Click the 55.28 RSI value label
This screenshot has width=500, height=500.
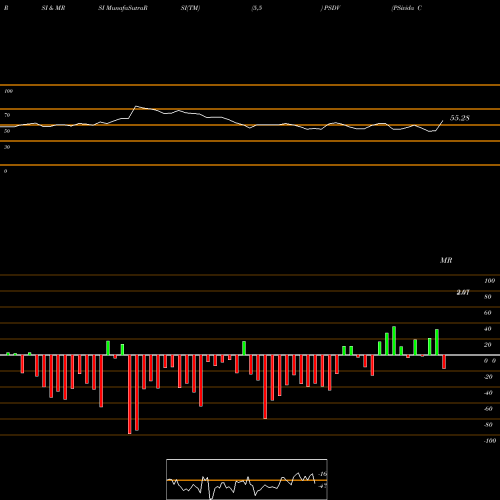(x=460, y=118)
